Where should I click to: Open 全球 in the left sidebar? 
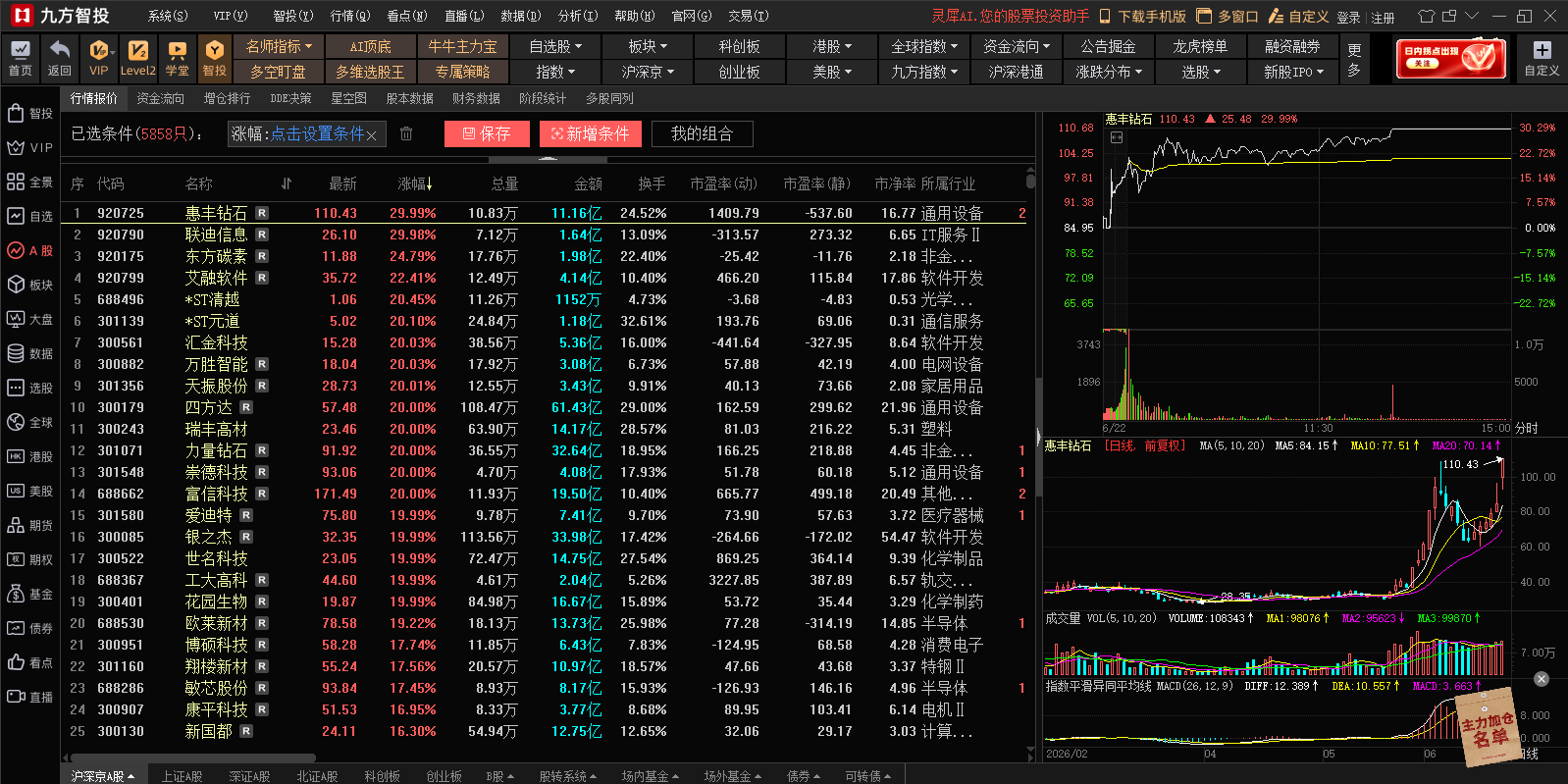point(29,422)
